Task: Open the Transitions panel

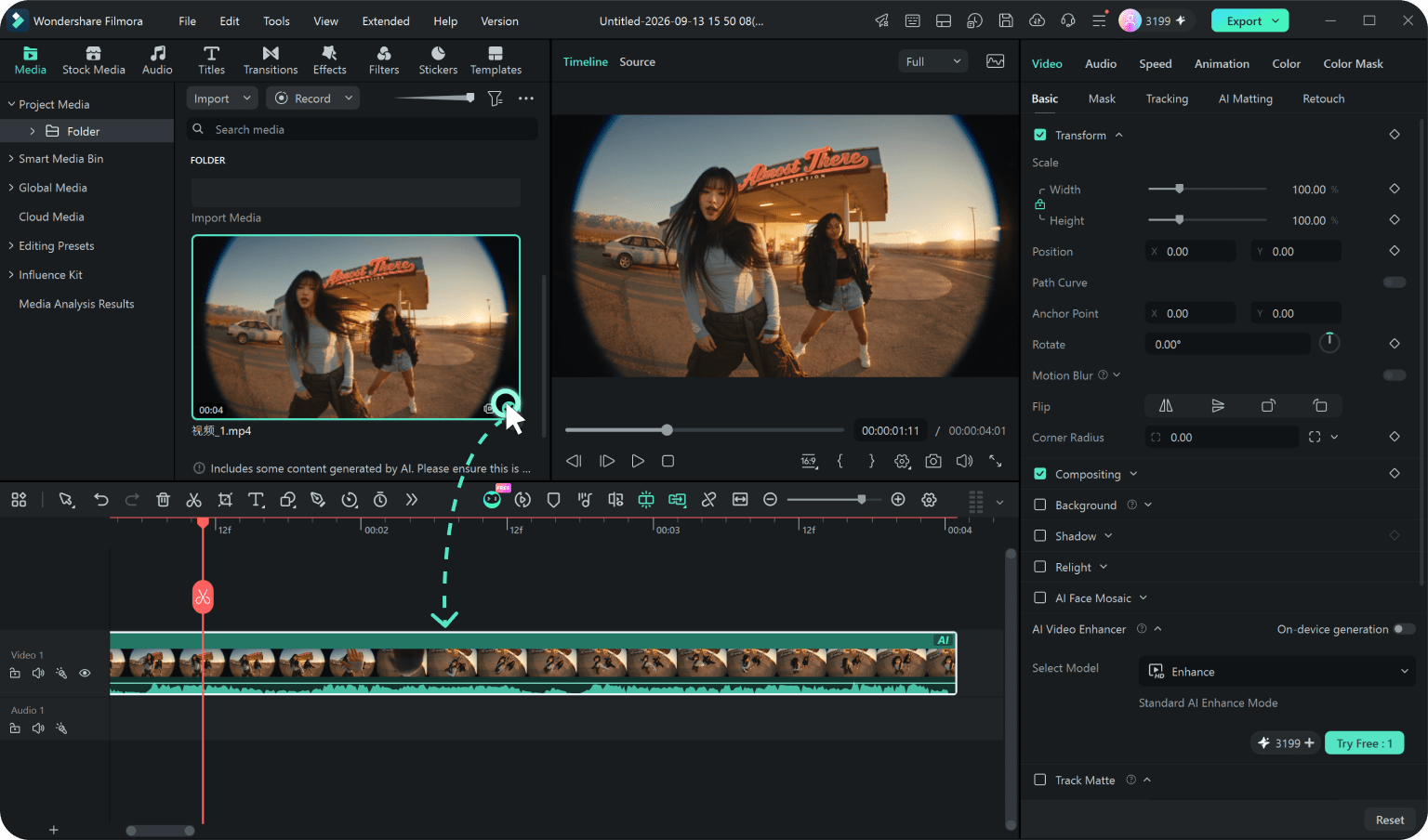Action: 271,60
